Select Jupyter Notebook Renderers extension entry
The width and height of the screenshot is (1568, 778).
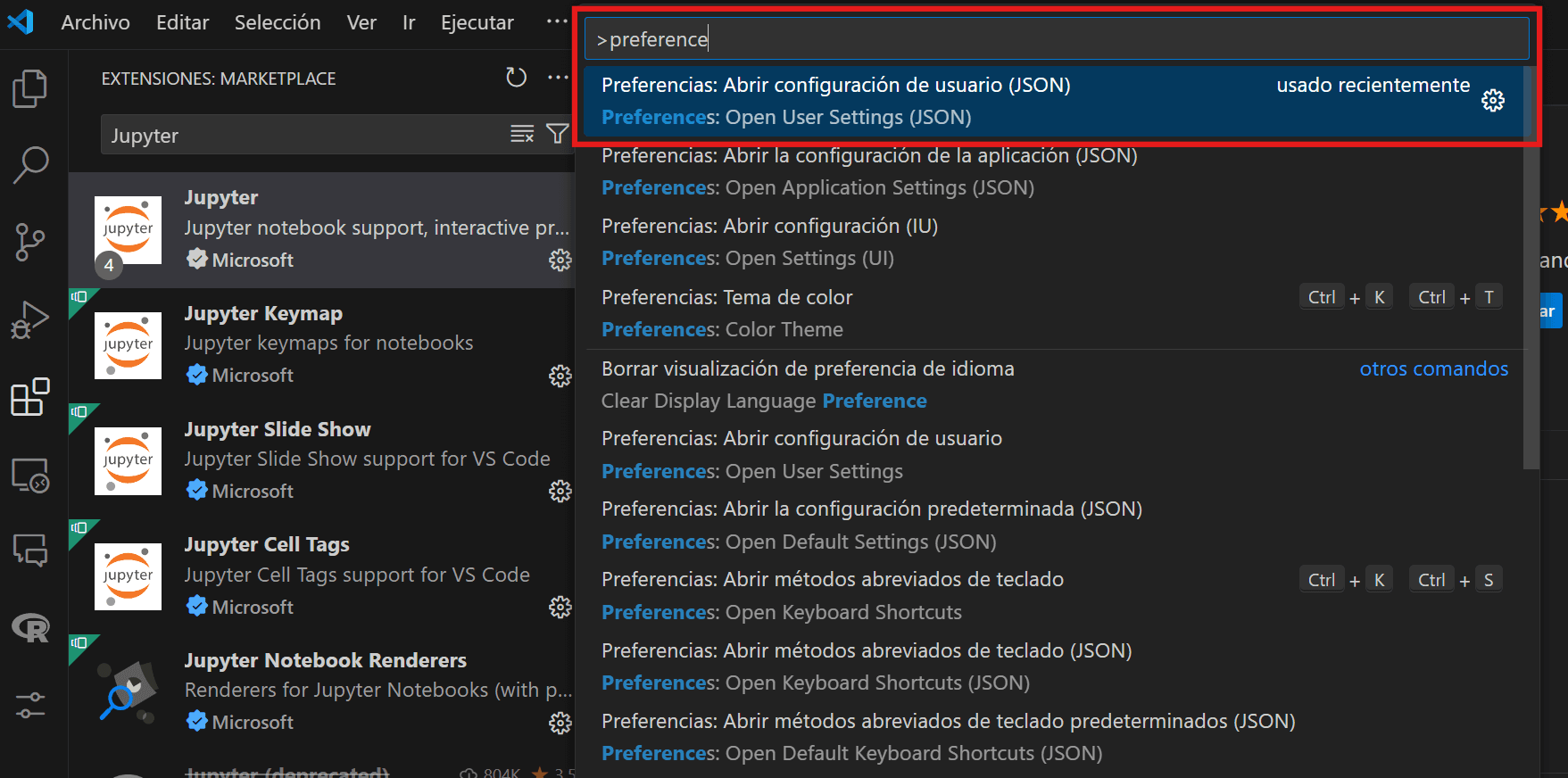(x=322, y=692)
